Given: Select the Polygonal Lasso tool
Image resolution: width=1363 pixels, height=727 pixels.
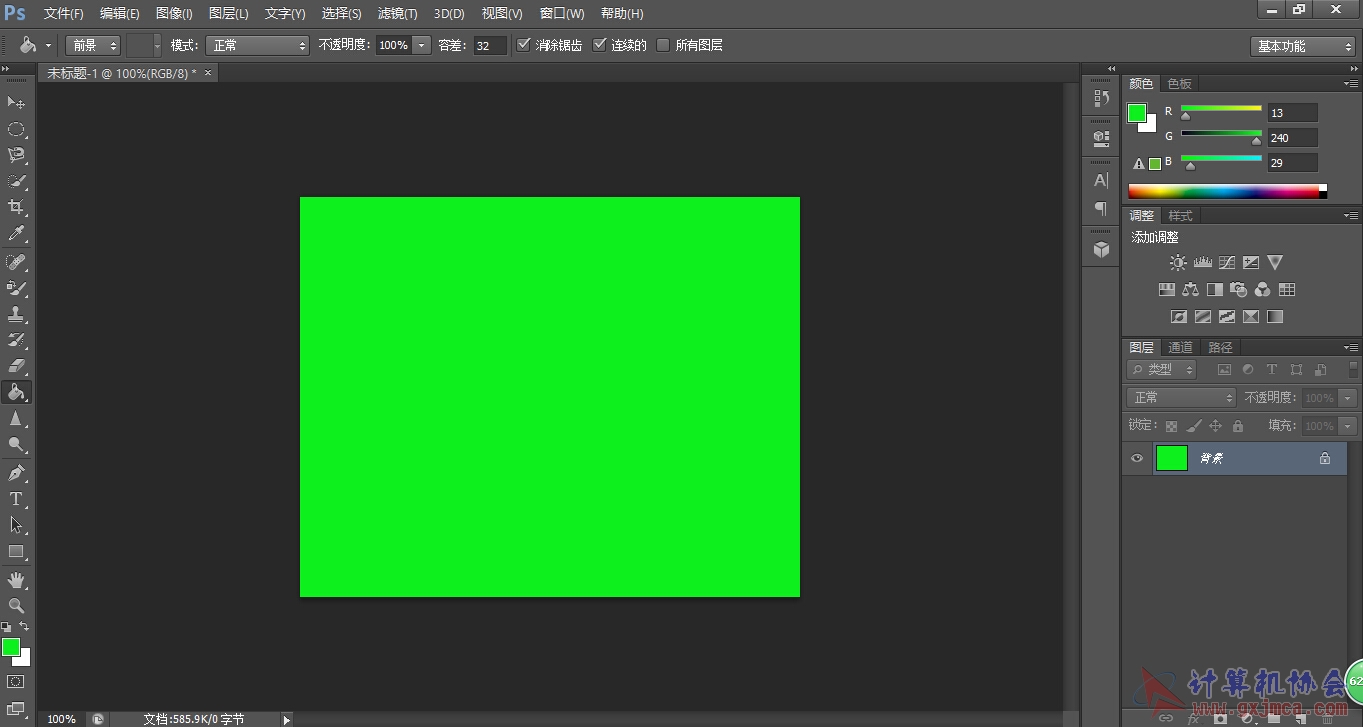Looking at the screenshot, I should tap(16, 155).
